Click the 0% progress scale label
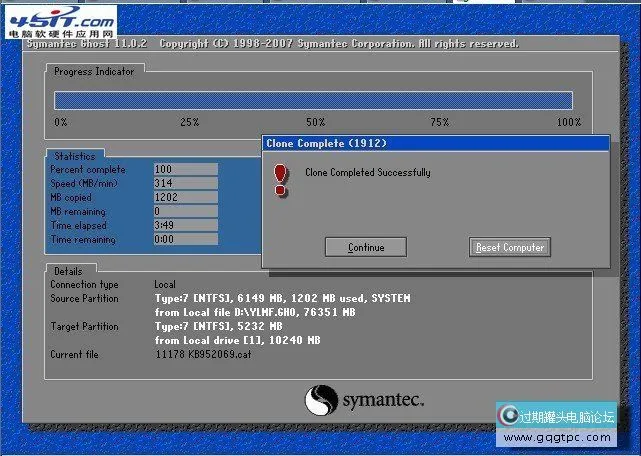Image resolution: width=641 pixels, height=456 pixels. pos(61,122)
